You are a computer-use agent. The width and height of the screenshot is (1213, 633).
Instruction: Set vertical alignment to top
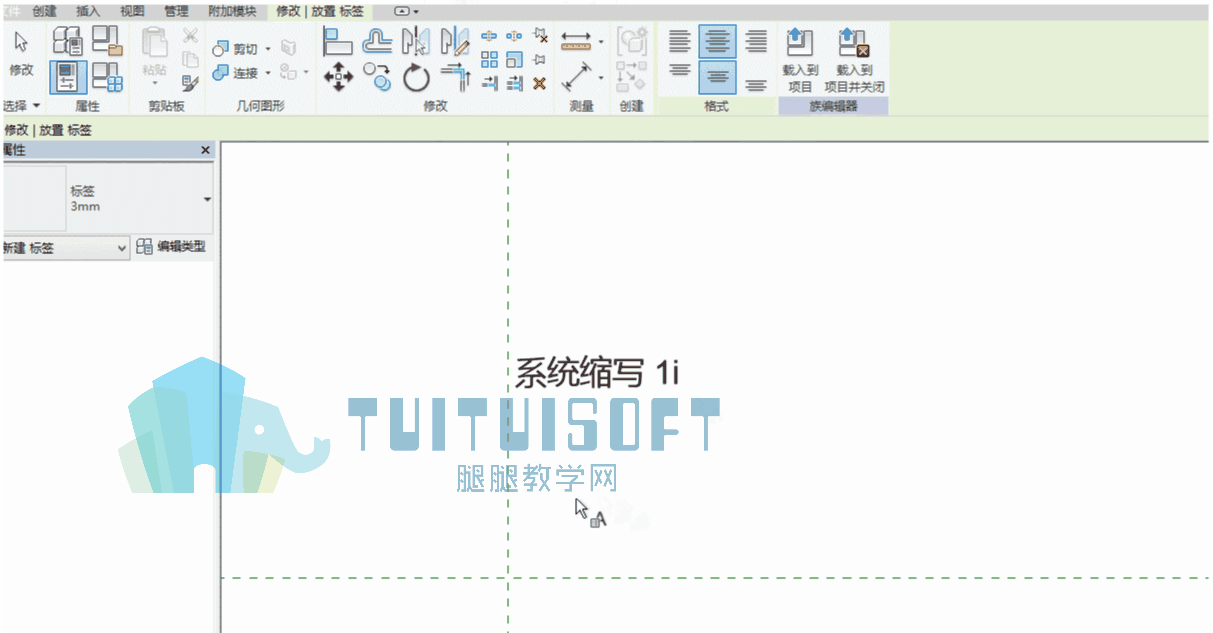click(x=680, y=72)
